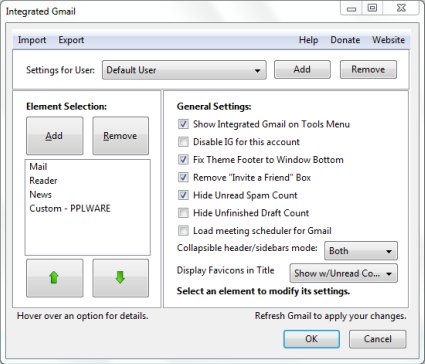Click the Donate menu item
The width and height of the screenshot is (425, 364).
coord(345,40)
